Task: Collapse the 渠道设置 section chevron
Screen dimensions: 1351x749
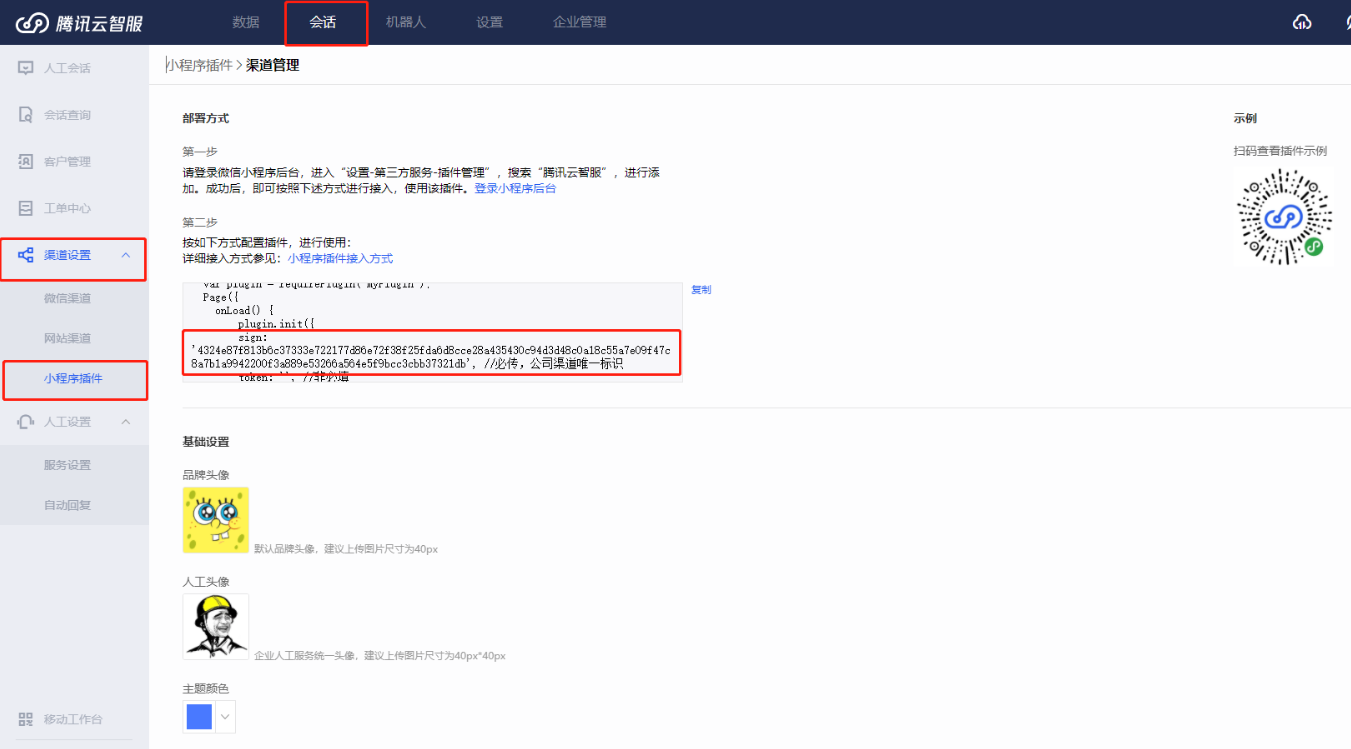Action: pyautogui.click(x=125, y=255)
